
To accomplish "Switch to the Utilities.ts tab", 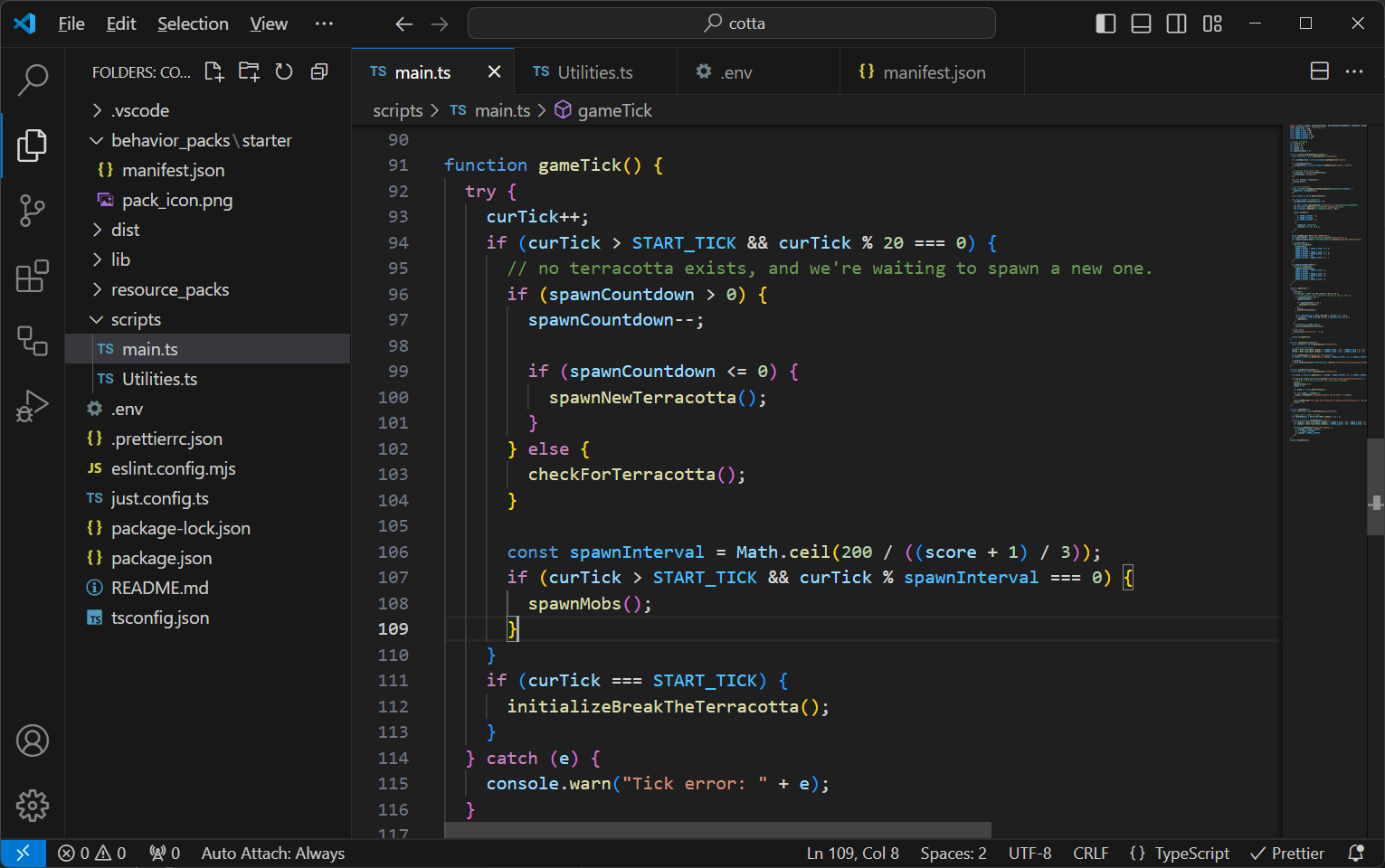I will (594, 72).
